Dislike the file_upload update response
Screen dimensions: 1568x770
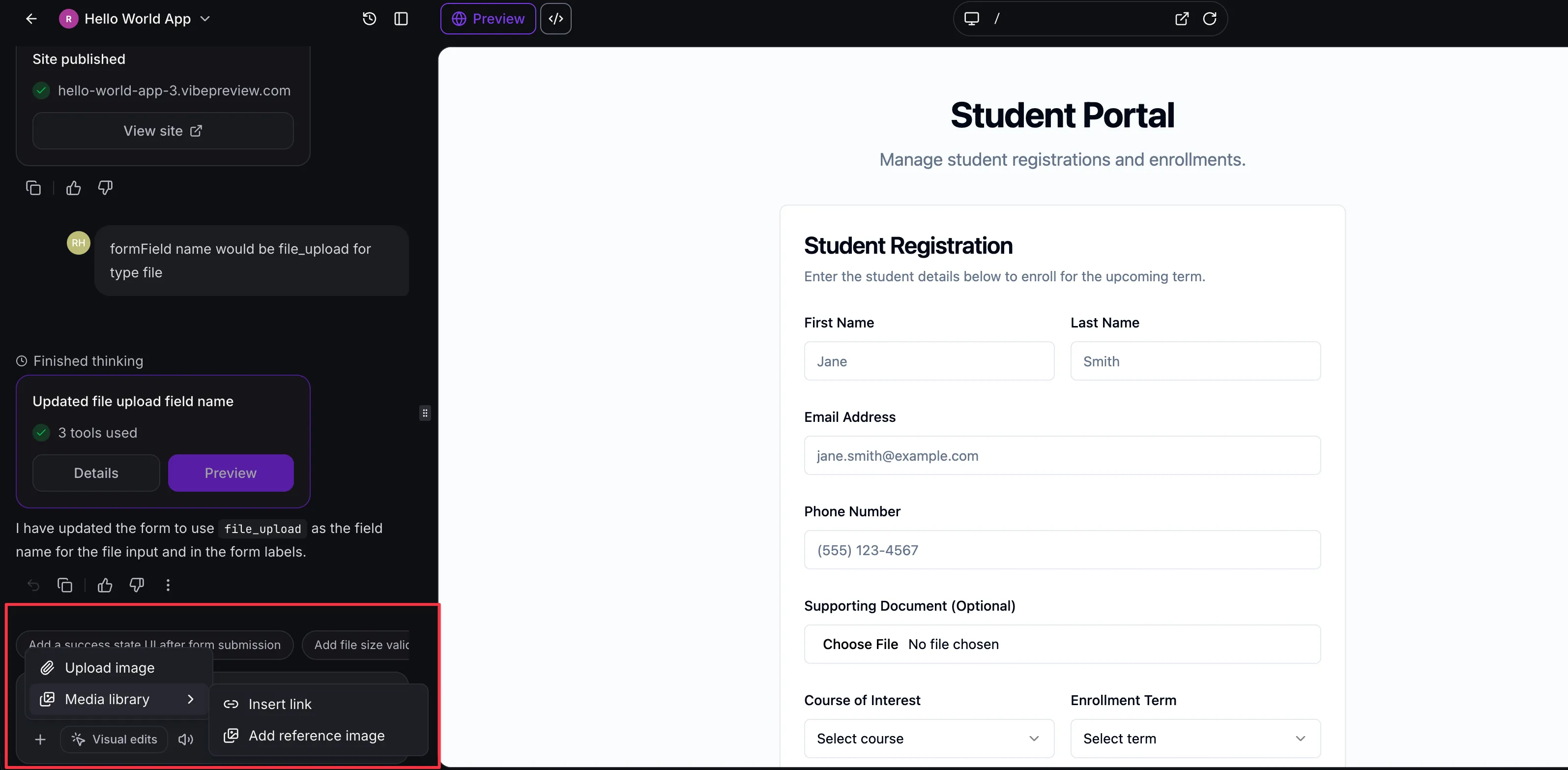pyautogui.click(x=136, y=585)
